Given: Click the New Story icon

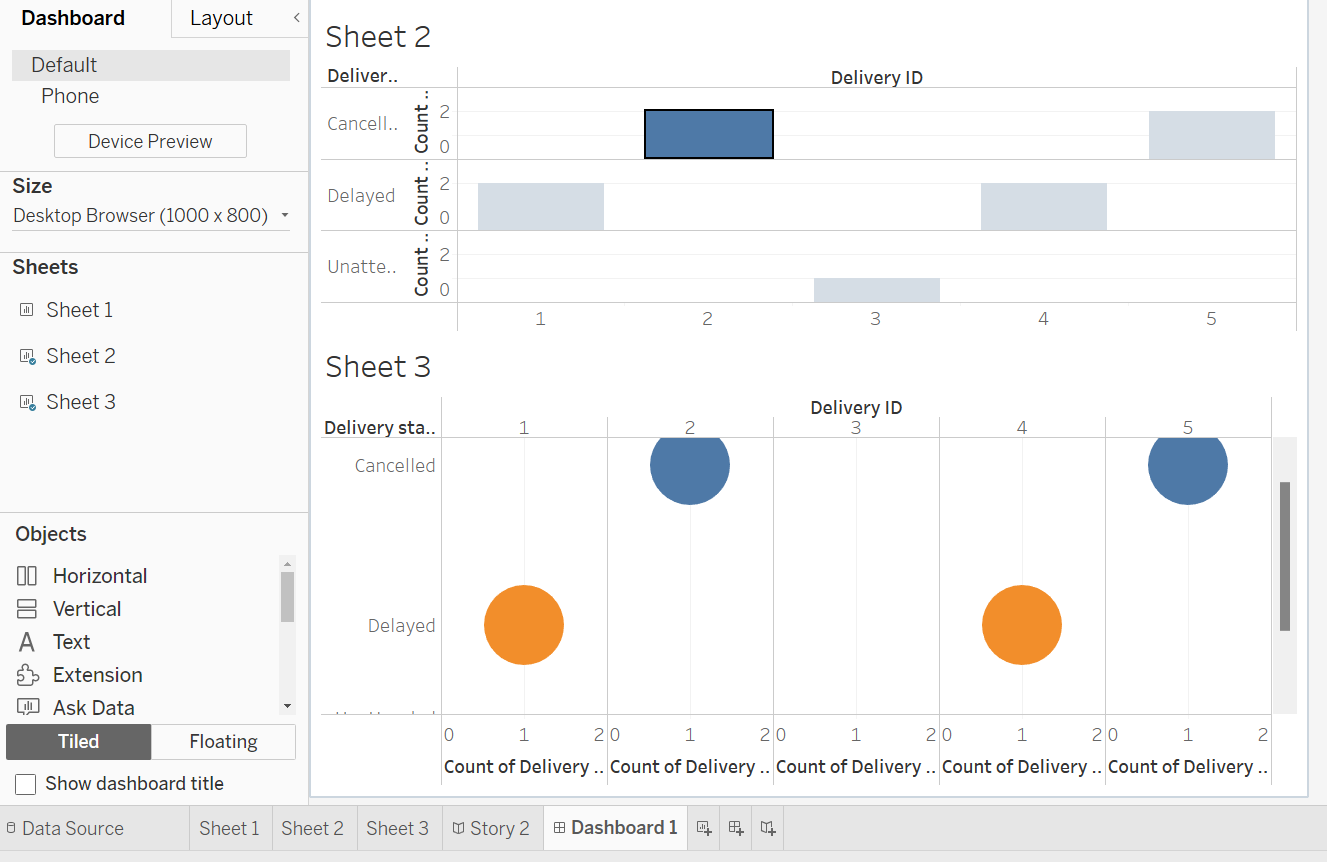Looking at the screenshot, I should tap(768, 828).
